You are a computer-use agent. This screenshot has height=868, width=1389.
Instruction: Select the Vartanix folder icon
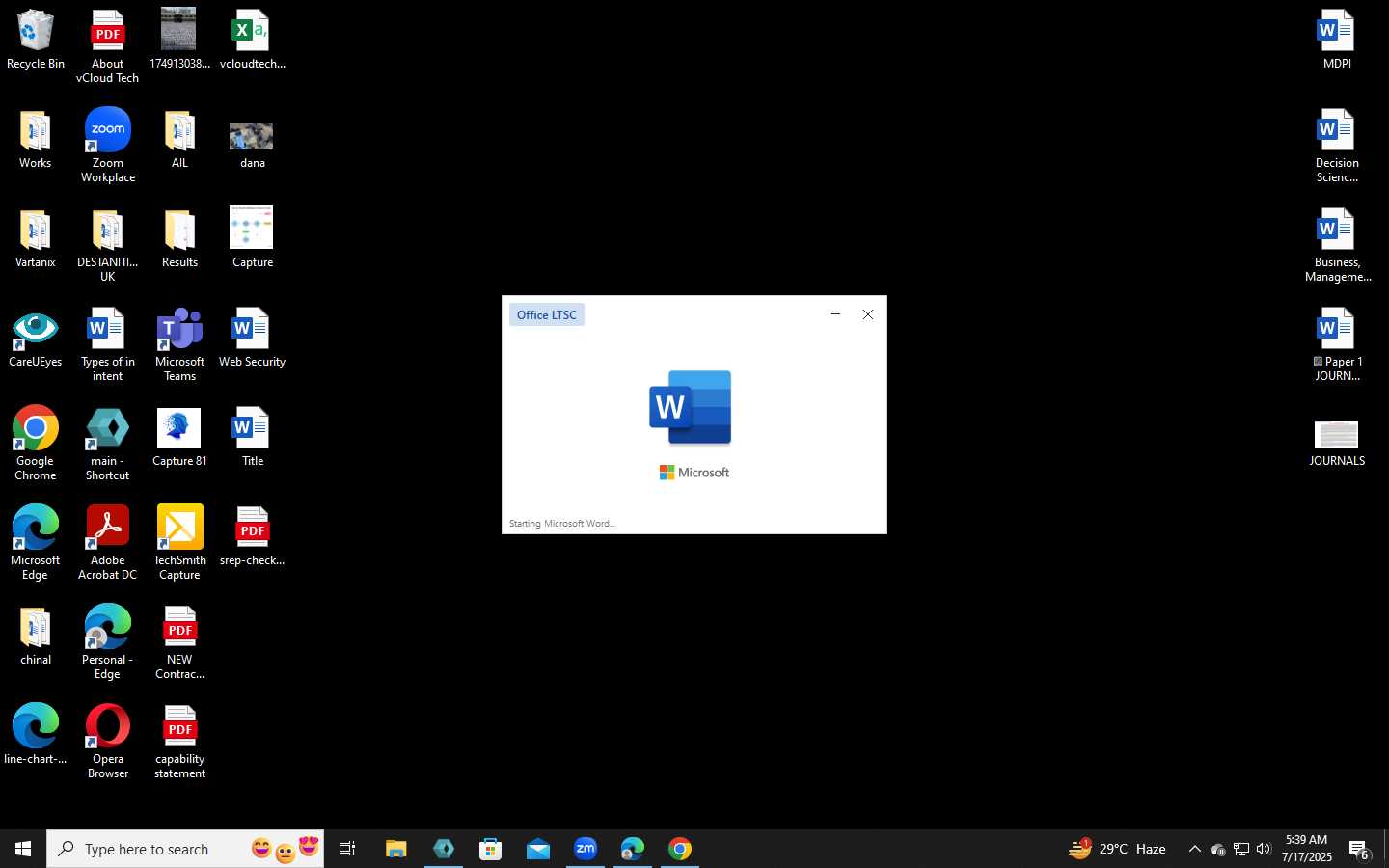click(36, 239)
